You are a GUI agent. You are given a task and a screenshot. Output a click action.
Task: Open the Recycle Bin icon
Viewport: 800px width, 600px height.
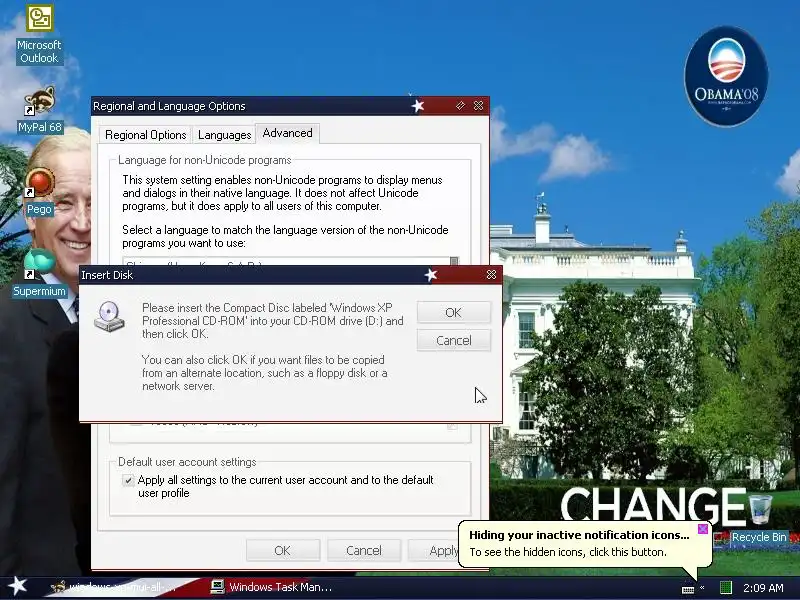click(x=760, y=518)
